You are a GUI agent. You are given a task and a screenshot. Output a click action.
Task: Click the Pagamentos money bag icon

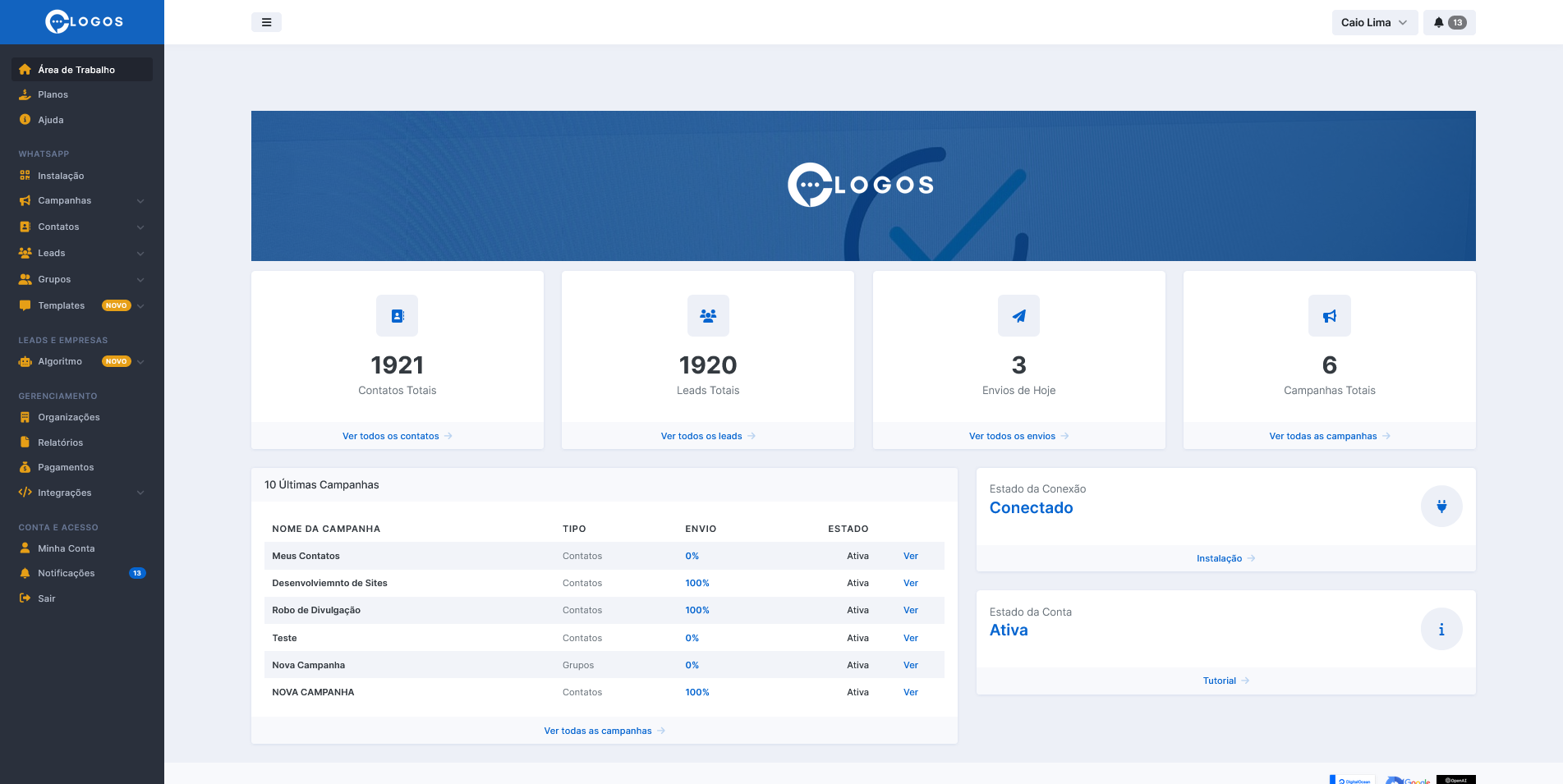pos(25,467)
